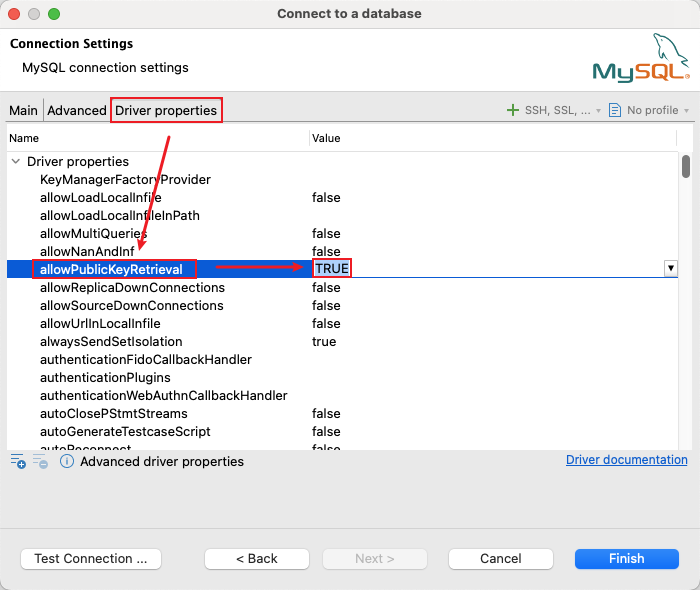Click the add driver property icon
This screenshot has height=590, width=700.
18,461
